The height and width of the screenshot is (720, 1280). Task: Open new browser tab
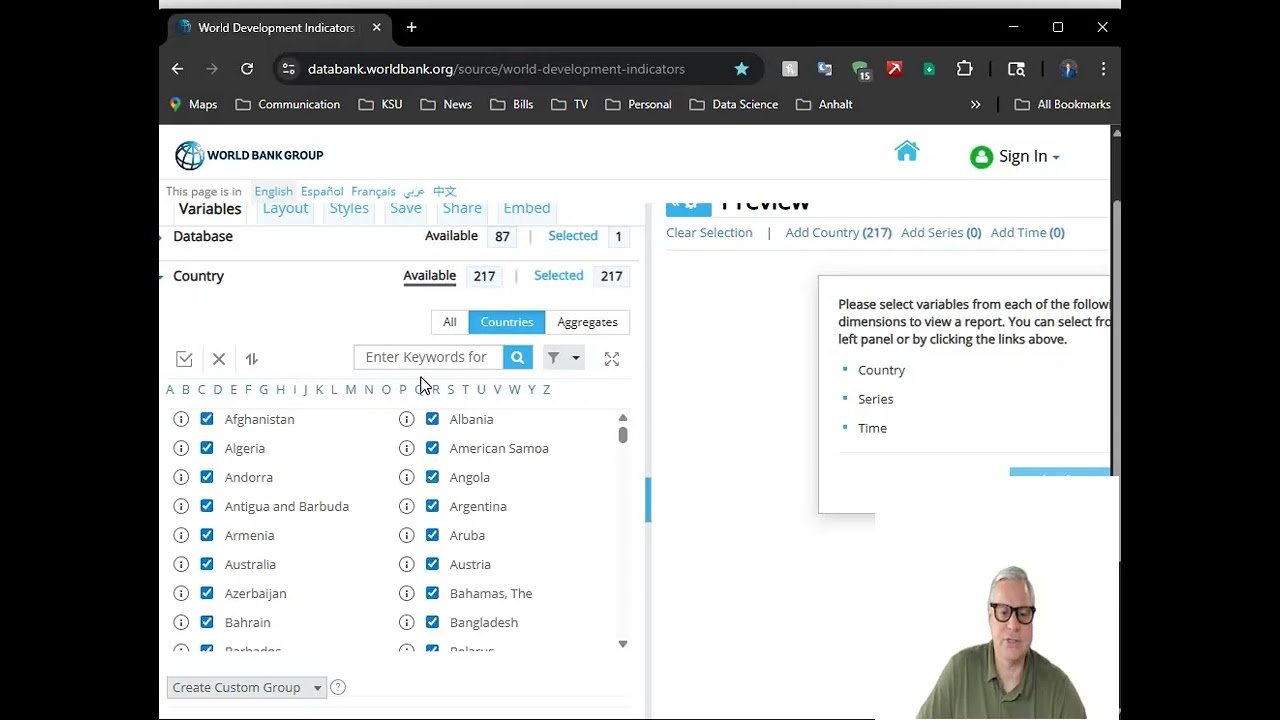tap(411, 28)
